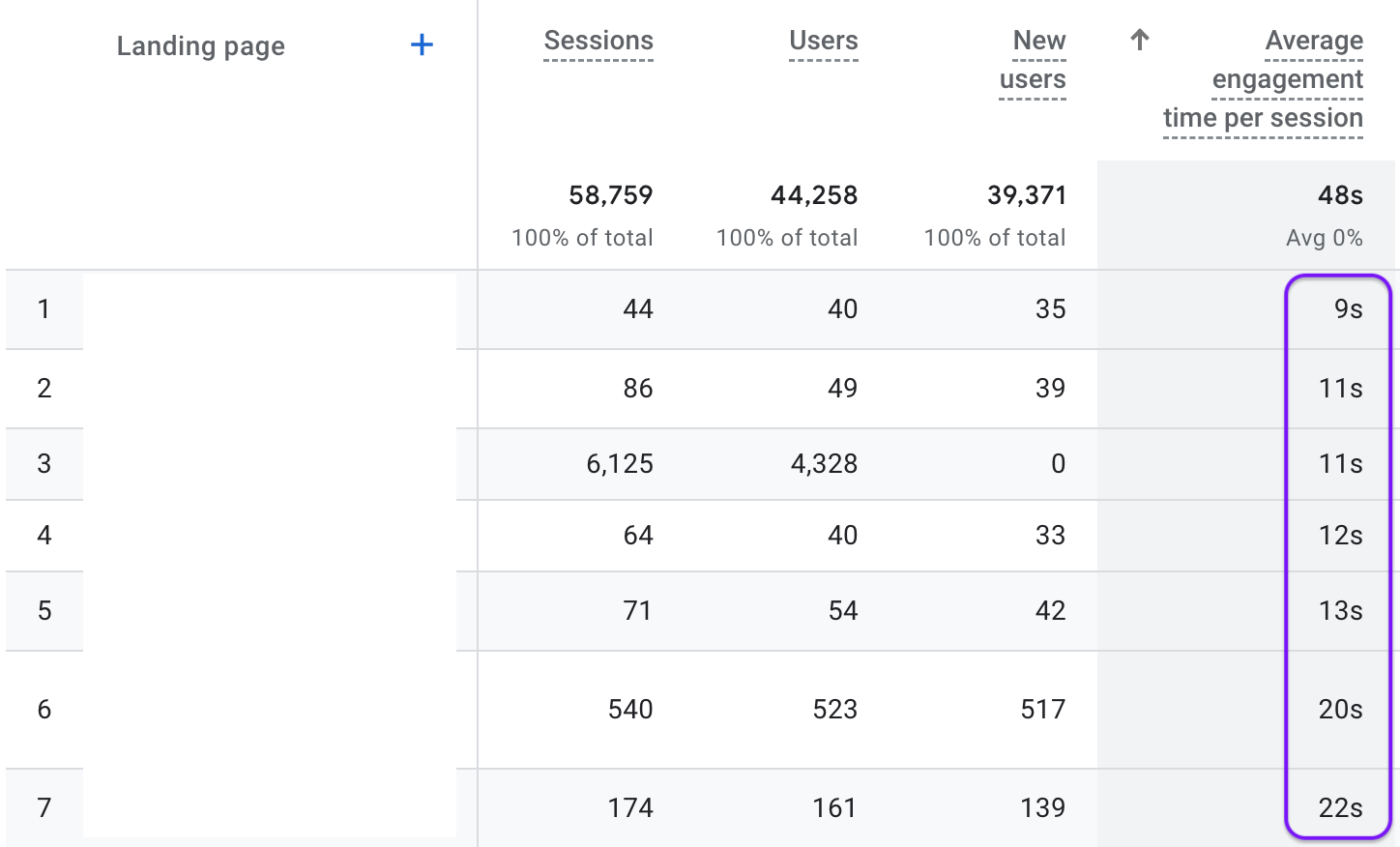1400x847 pixels.
Task: Click the 9s engagement time value
Action: coord(1348,309)
